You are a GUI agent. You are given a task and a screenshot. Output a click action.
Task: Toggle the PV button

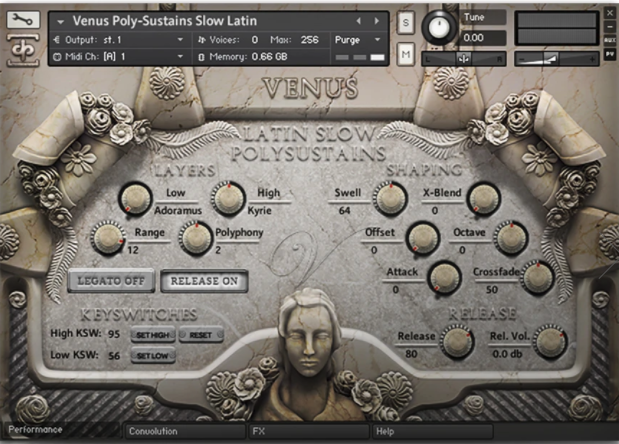pos(610,54)
